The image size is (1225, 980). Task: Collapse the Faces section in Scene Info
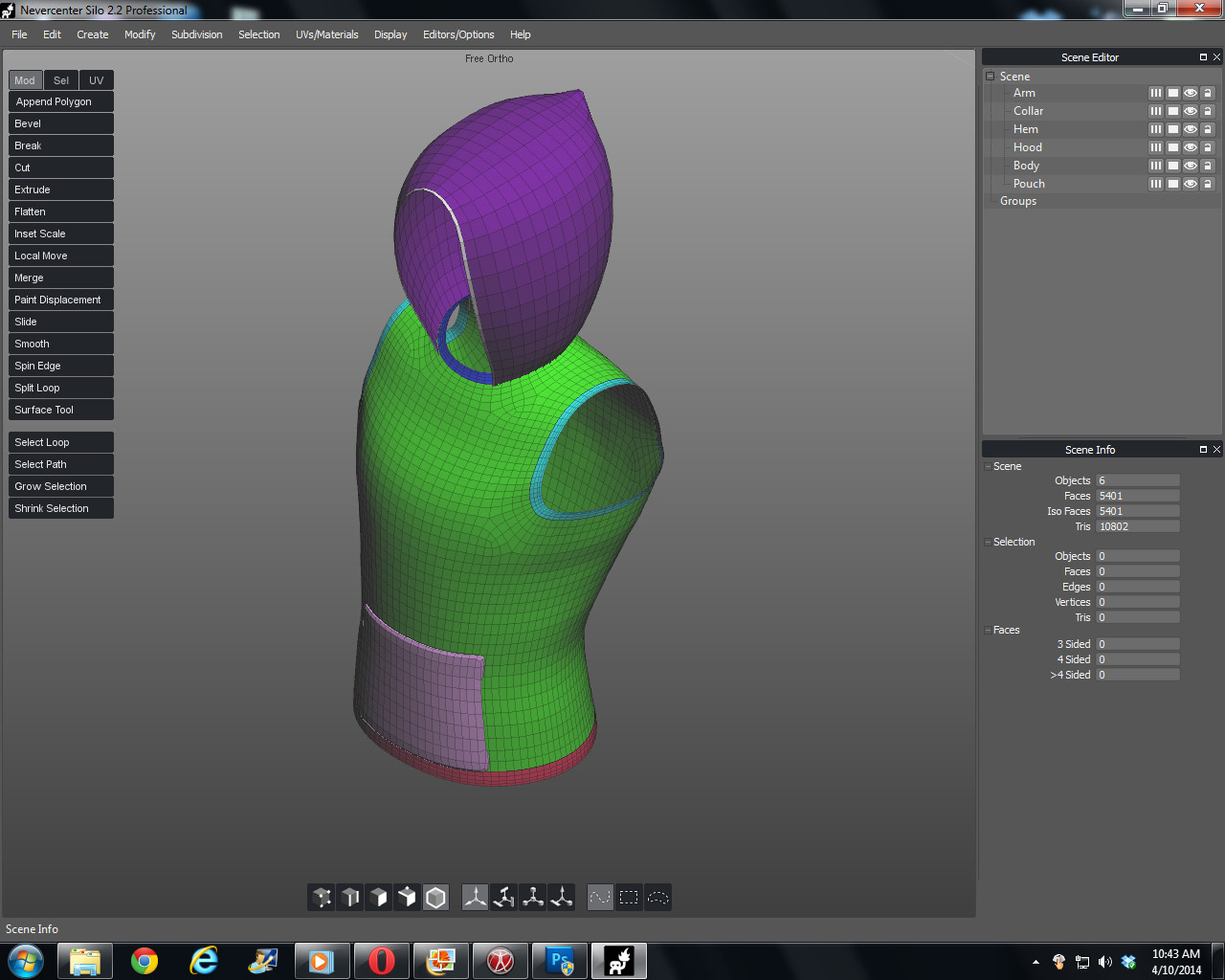pos(988,630)
